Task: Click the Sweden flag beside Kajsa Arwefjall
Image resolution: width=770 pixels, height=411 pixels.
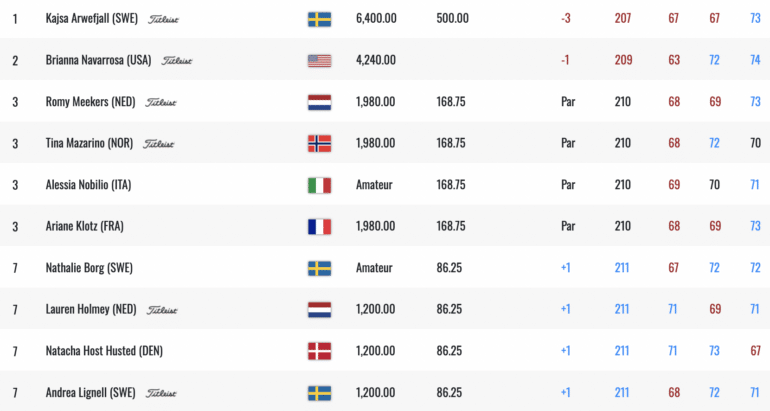Action: click(x=319, y=19)
